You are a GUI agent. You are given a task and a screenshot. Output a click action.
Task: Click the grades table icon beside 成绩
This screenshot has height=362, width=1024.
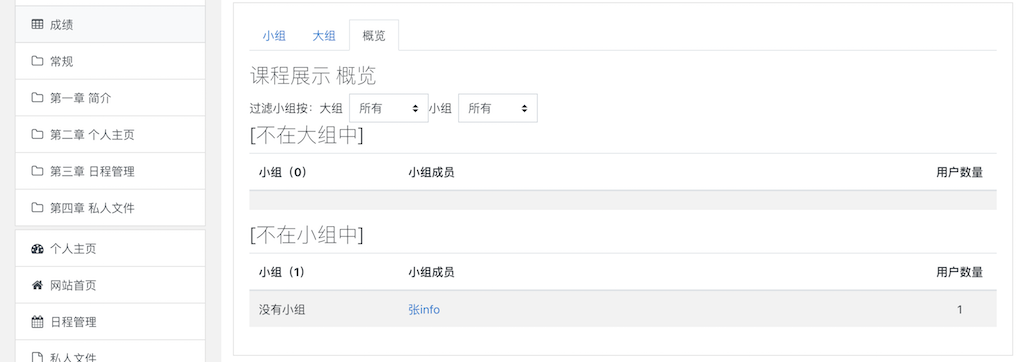(37, 25)
